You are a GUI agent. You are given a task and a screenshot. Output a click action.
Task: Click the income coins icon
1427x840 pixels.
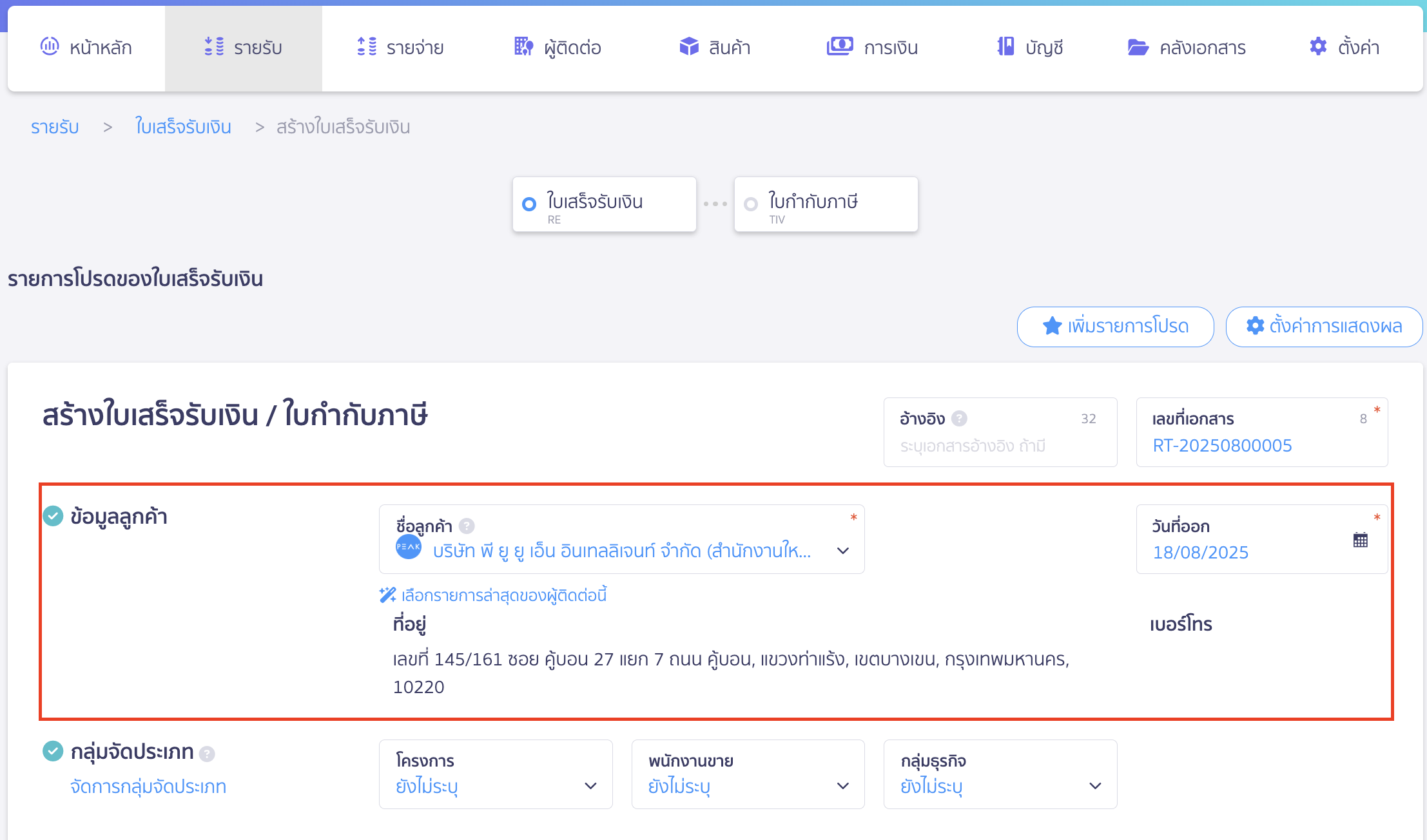tap(214, 46)
